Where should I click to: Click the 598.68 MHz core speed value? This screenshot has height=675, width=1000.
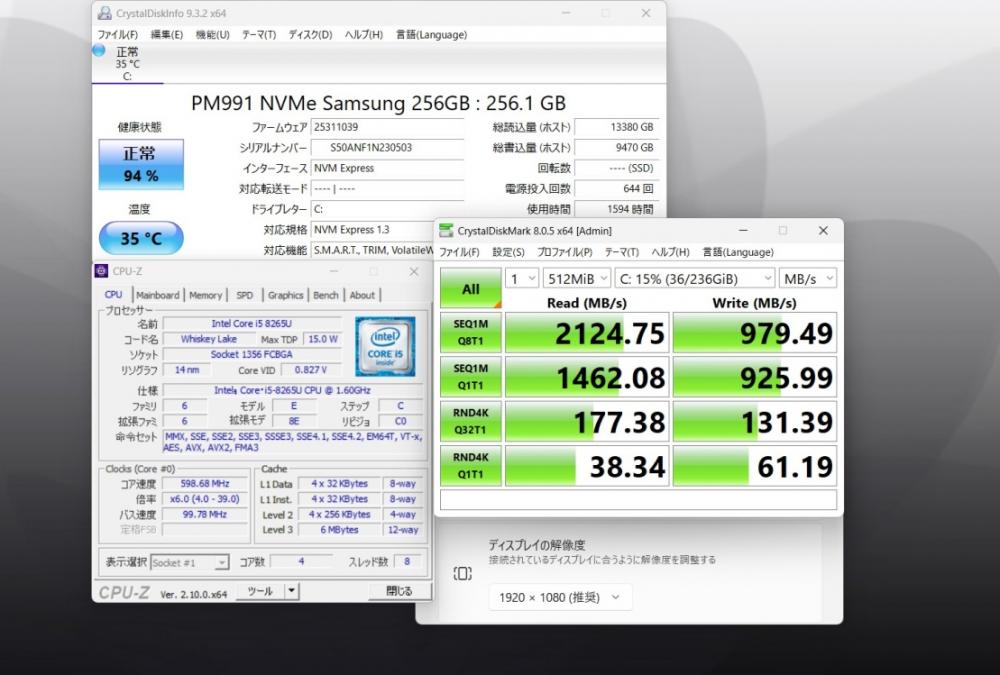point(205,484)
